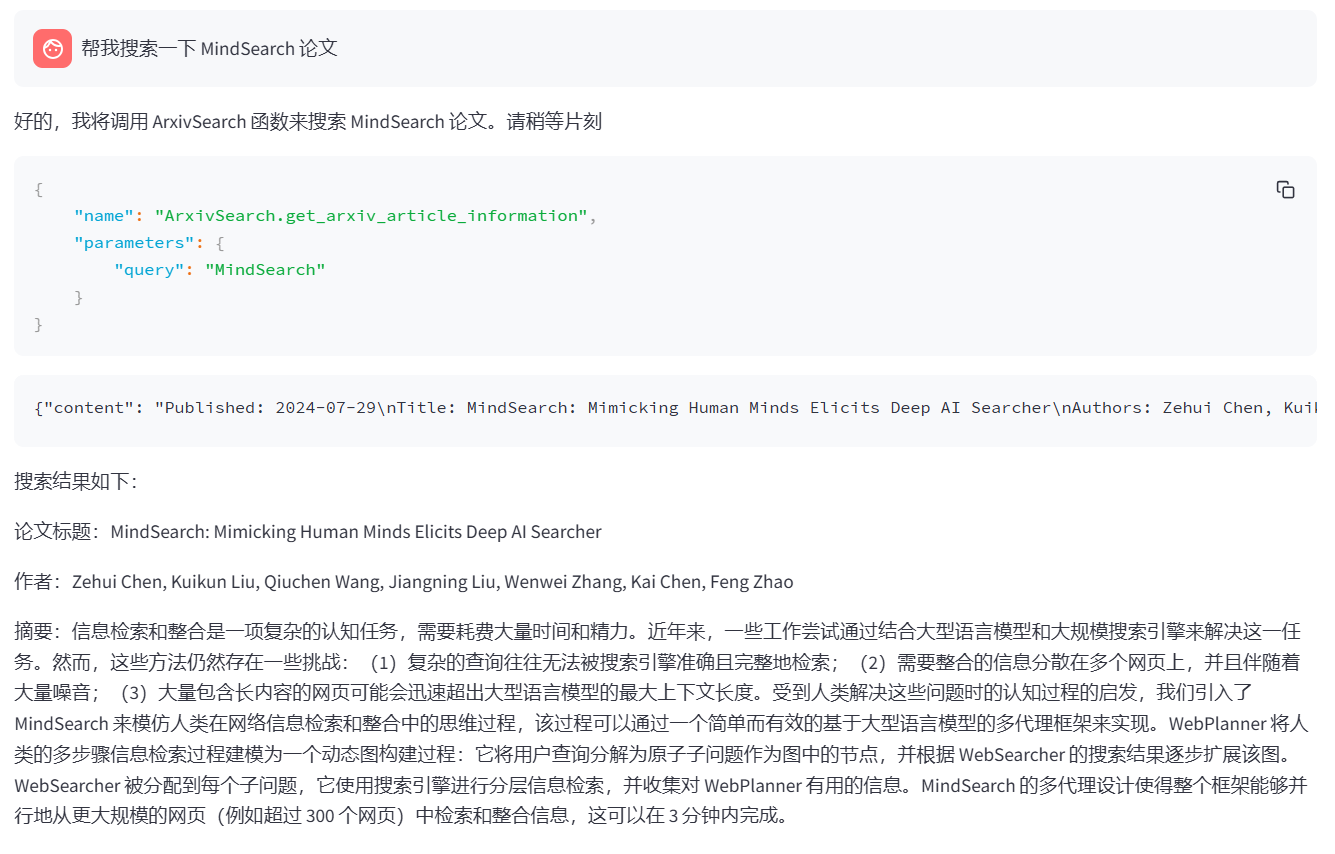This screenshot has height=854, width=1335.
Task: Click the '搜索结果如下:' line
Action: [x=76, y=481]
